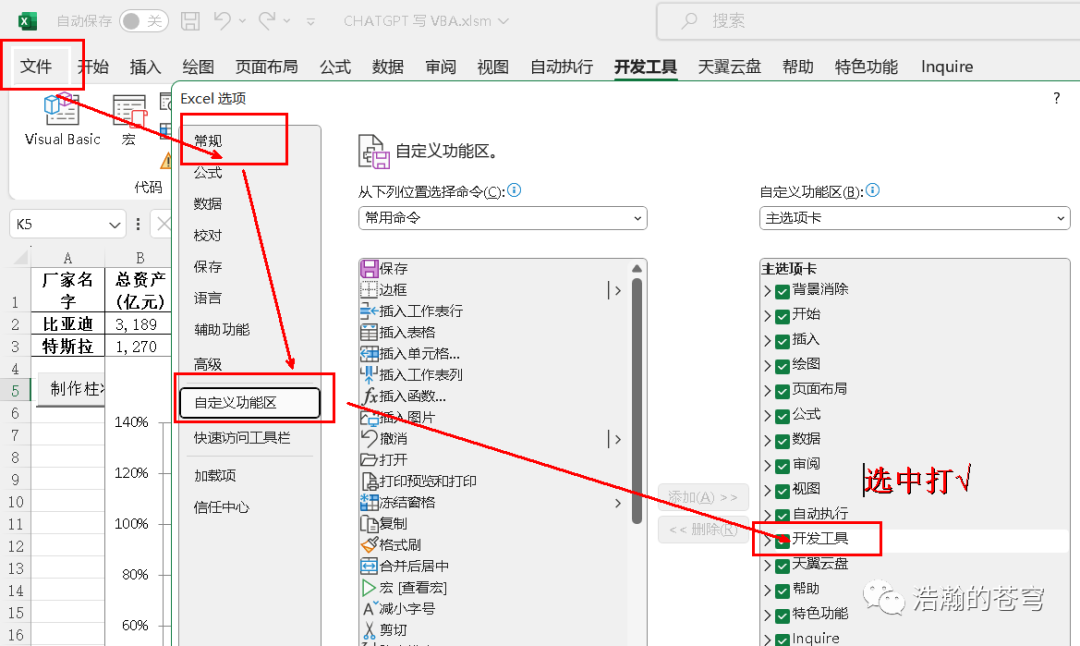Expand the 审阅 tab tree node
1080x646 pixels.
767,466
